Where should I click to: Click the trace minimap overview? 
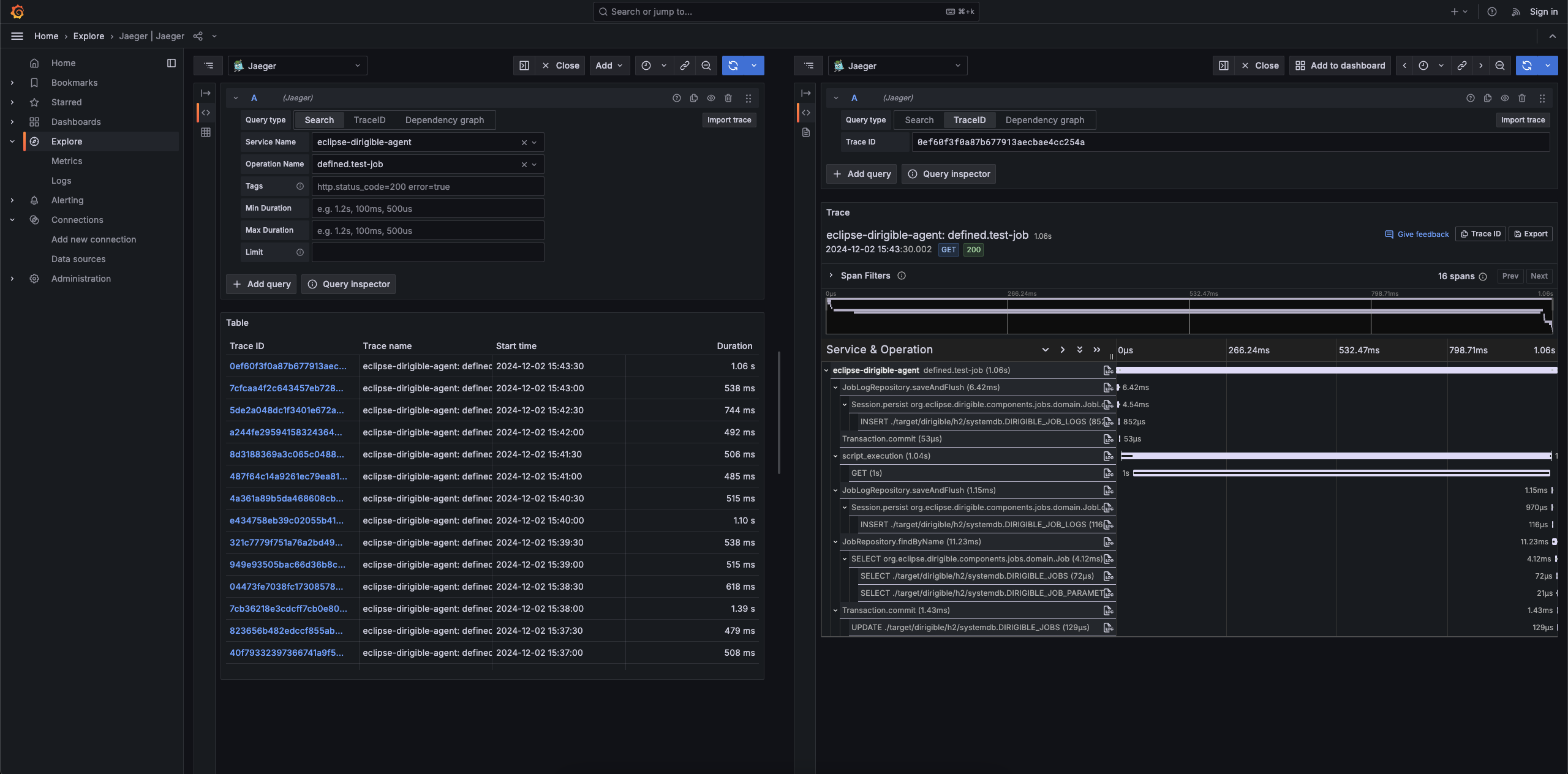pyautogui.click(x=1189, y=316)
